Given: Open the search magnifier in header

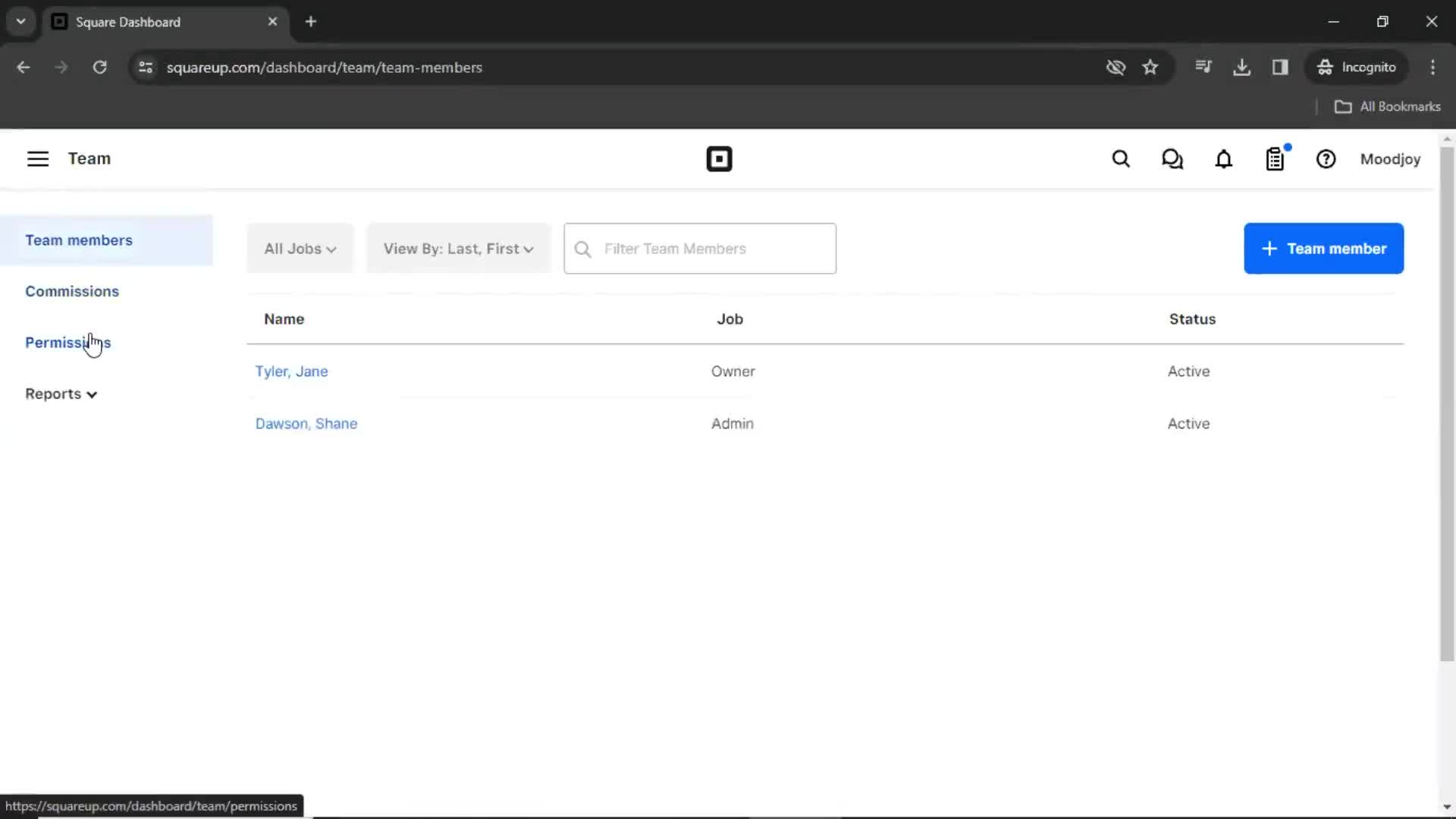Looking at the screenshot, I should (x=1121, y=159).
